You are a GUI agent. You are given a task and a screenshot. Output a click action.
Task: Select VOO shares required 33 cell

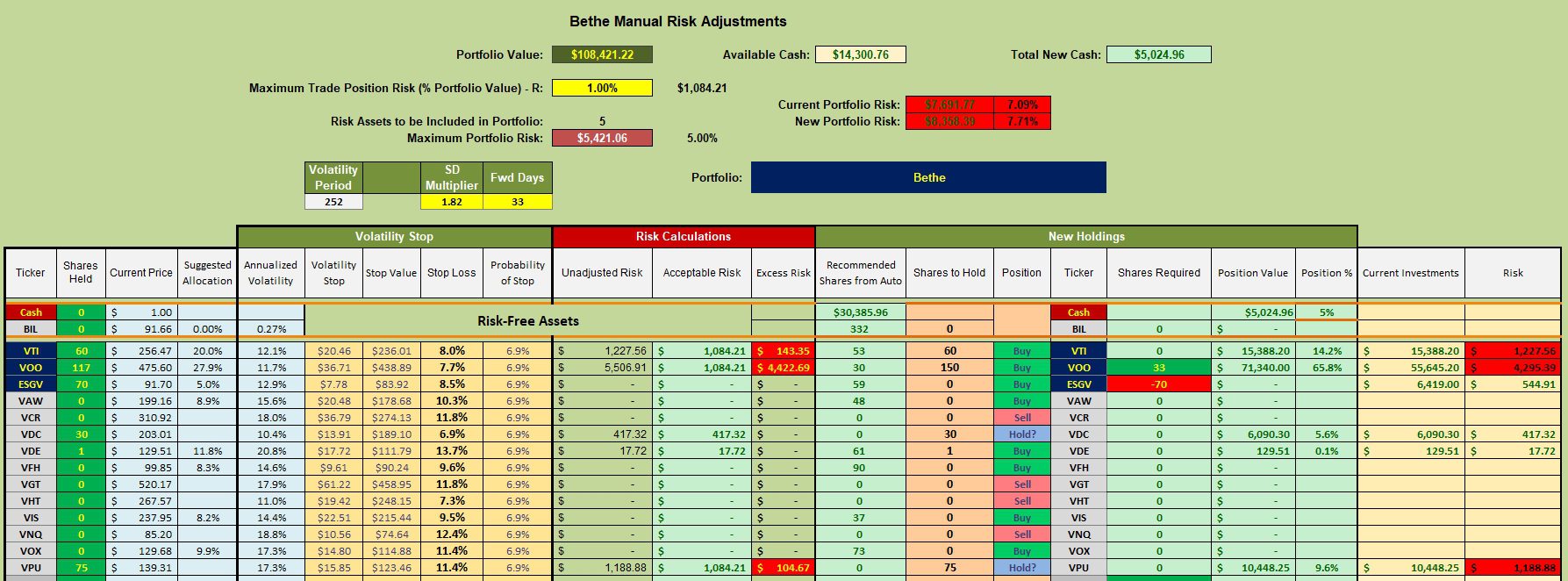coord(1158,368)
